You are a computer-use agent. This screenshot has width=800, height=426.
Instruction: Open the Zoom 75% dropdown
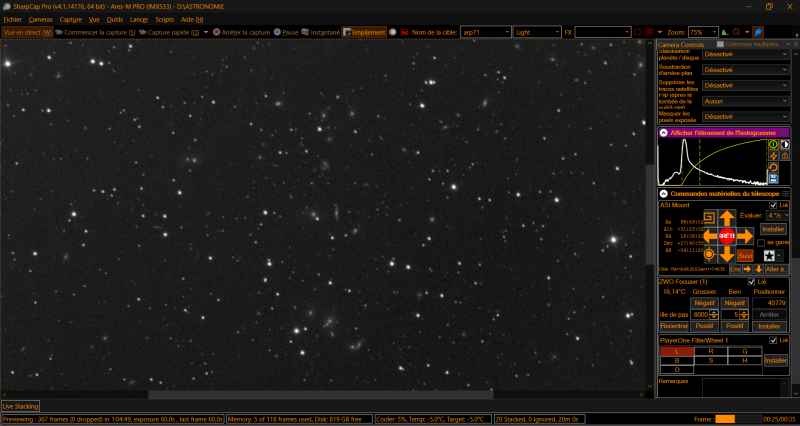click(703, 32)
